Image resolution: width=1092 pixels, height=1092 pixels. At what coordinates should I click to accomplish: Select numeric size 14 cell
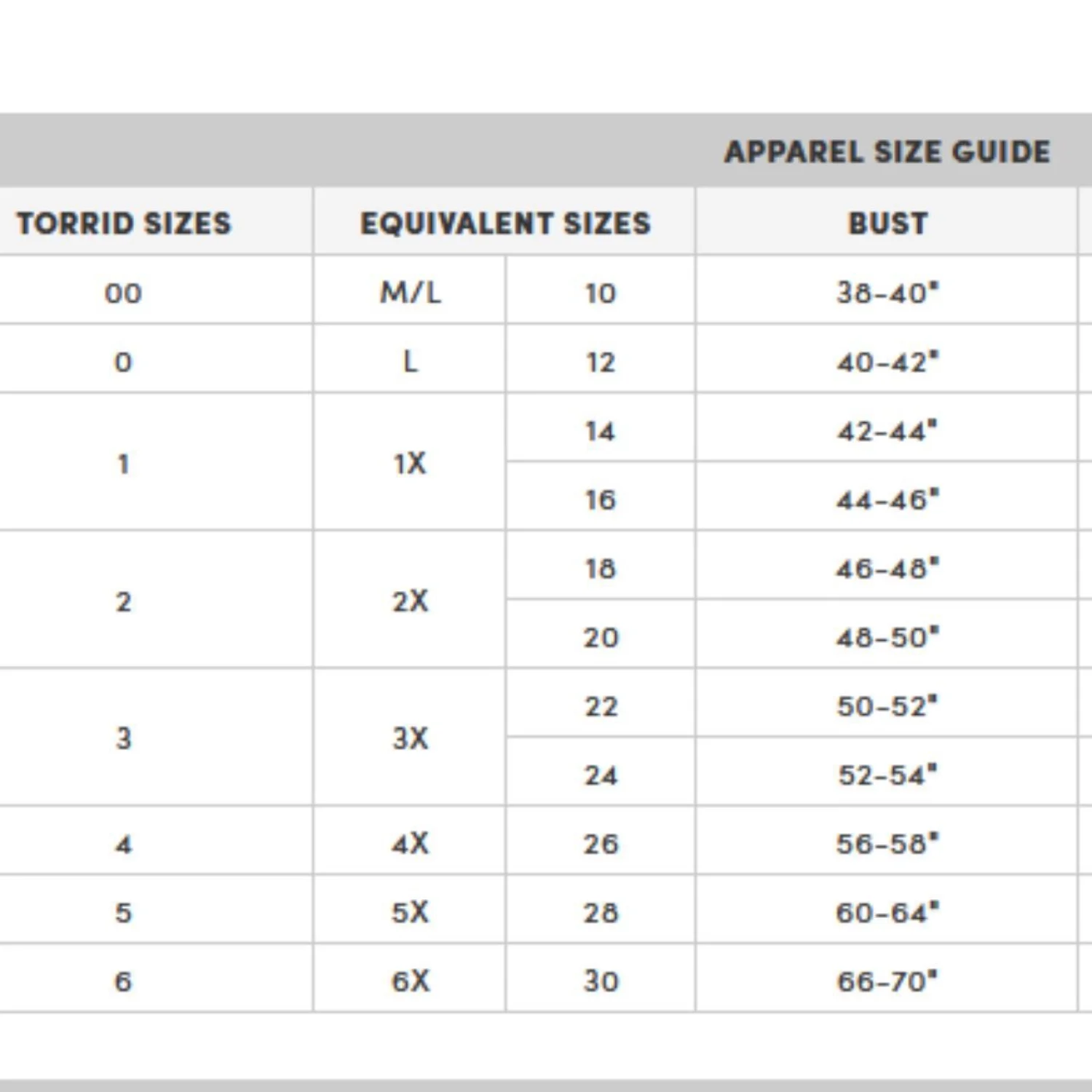[x=601, y=431]
